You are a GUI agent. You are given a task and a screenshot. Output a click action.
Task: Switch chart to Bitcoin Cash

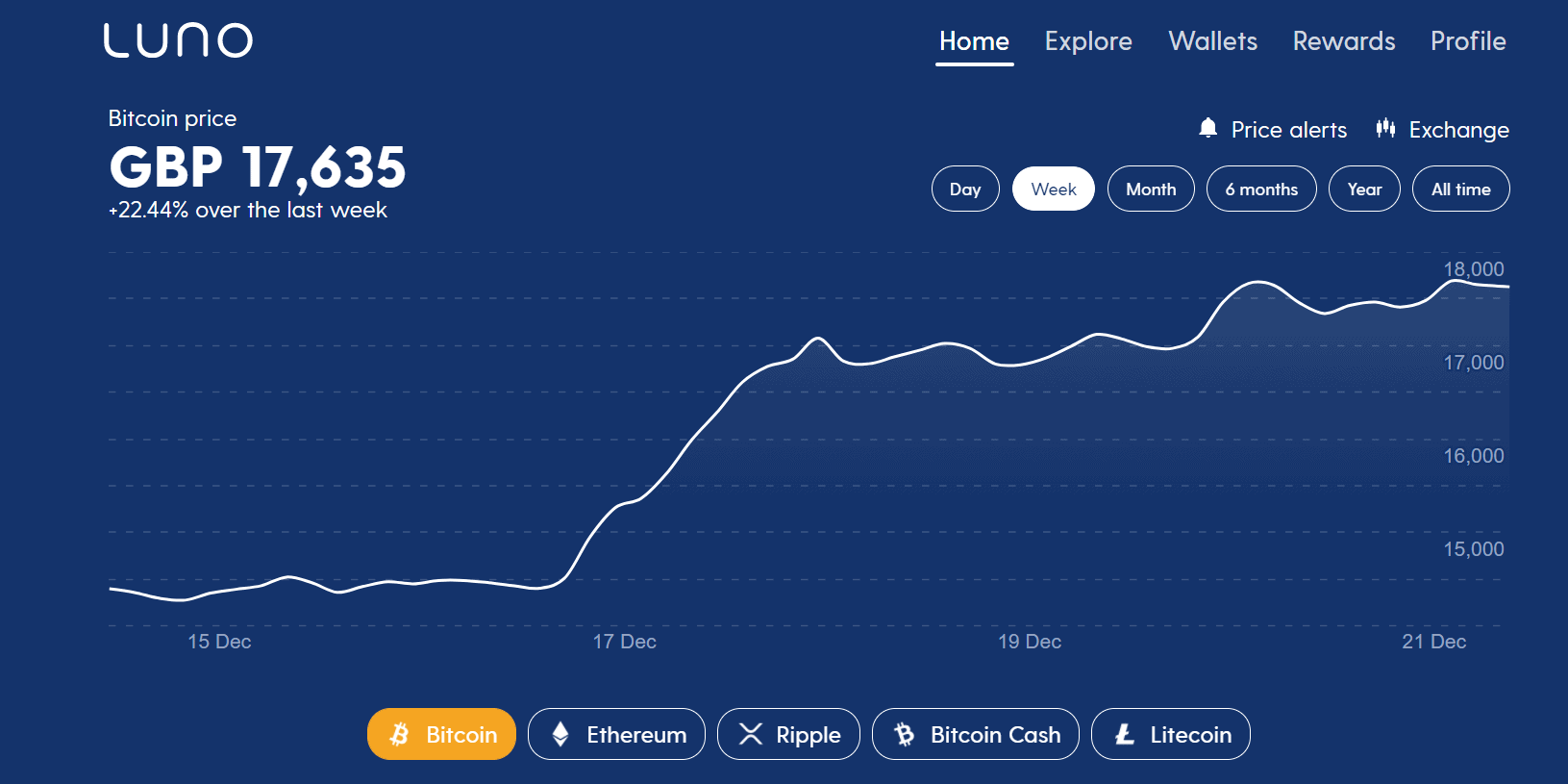(975, 734)
